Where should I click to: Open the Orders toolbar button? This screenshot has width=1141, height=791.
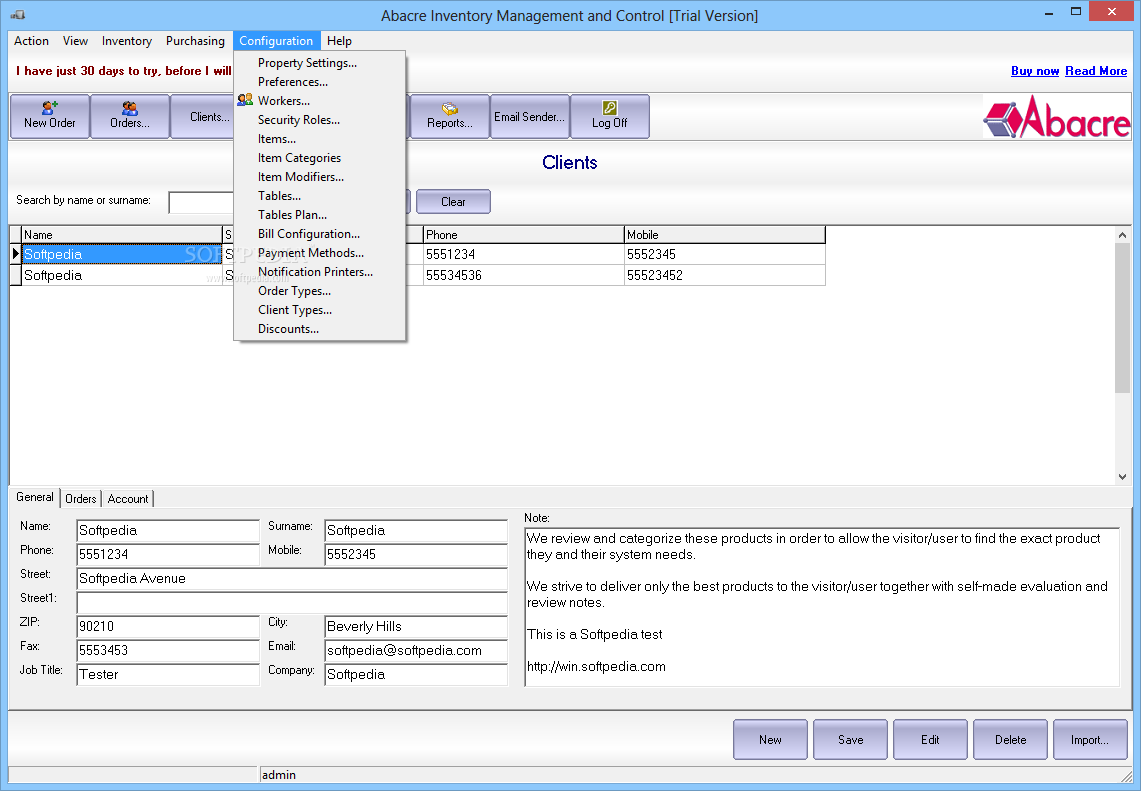[x=130, y=116]
